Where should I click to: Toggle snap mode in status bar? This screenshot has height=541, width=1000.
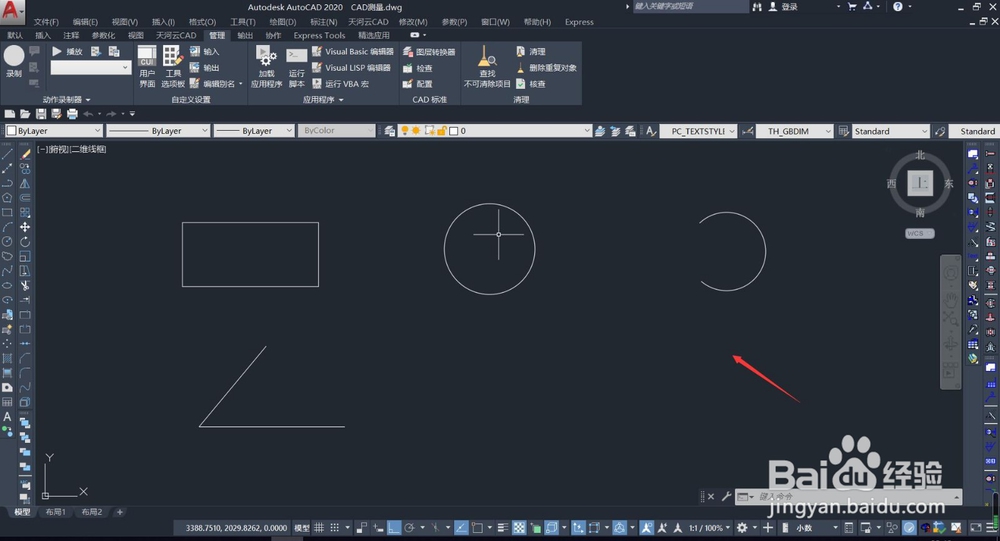(x=334, y=528)
